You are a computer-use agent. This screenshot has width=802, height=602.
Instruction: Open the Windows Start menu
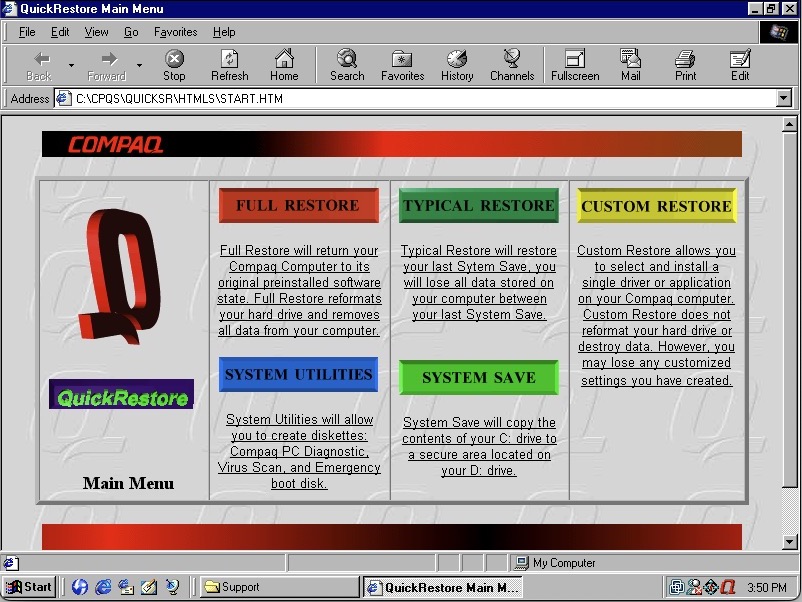point(29,587)
